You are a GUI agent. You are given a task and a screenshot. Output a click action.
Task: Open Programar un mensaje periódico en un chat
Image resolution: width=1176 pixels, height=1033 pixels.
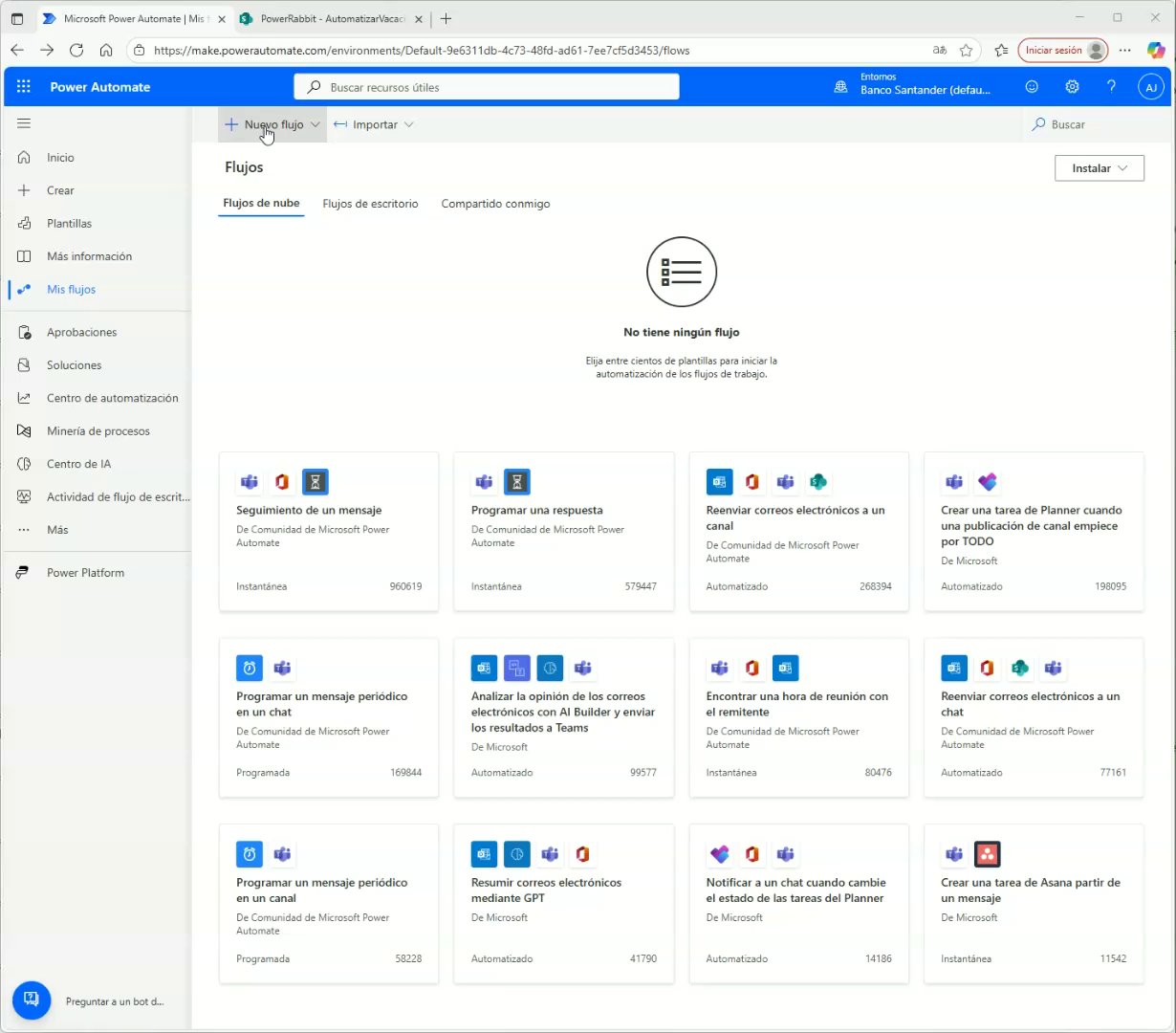[x=329, y=718]
